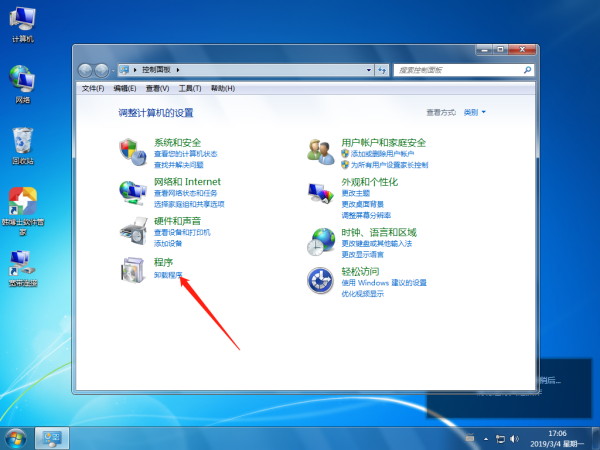Open the 文件(F) menu

pyautogui.click(x=93, y=88)
